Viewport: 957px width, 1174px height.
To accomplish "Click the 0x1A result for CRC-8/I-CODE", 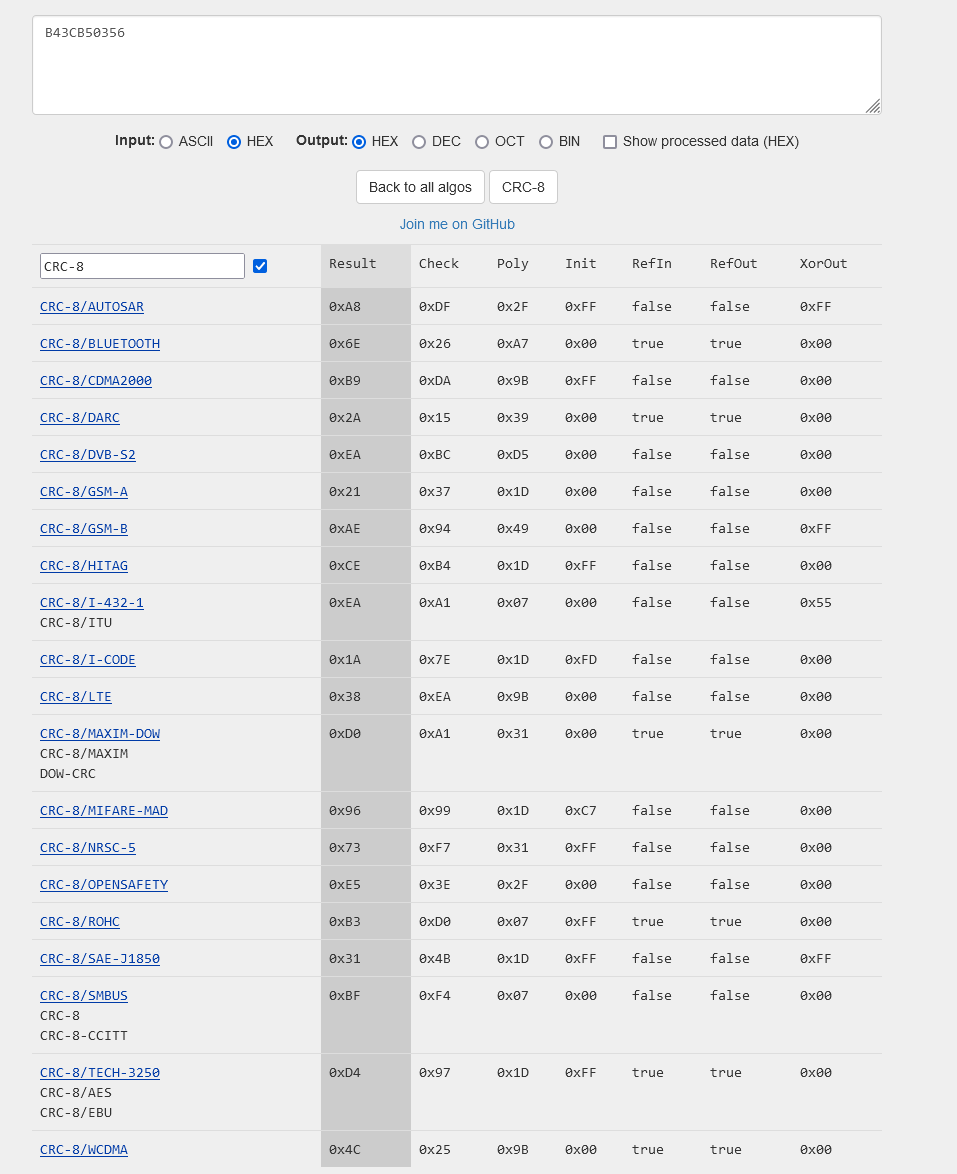I will click(345, 660).
